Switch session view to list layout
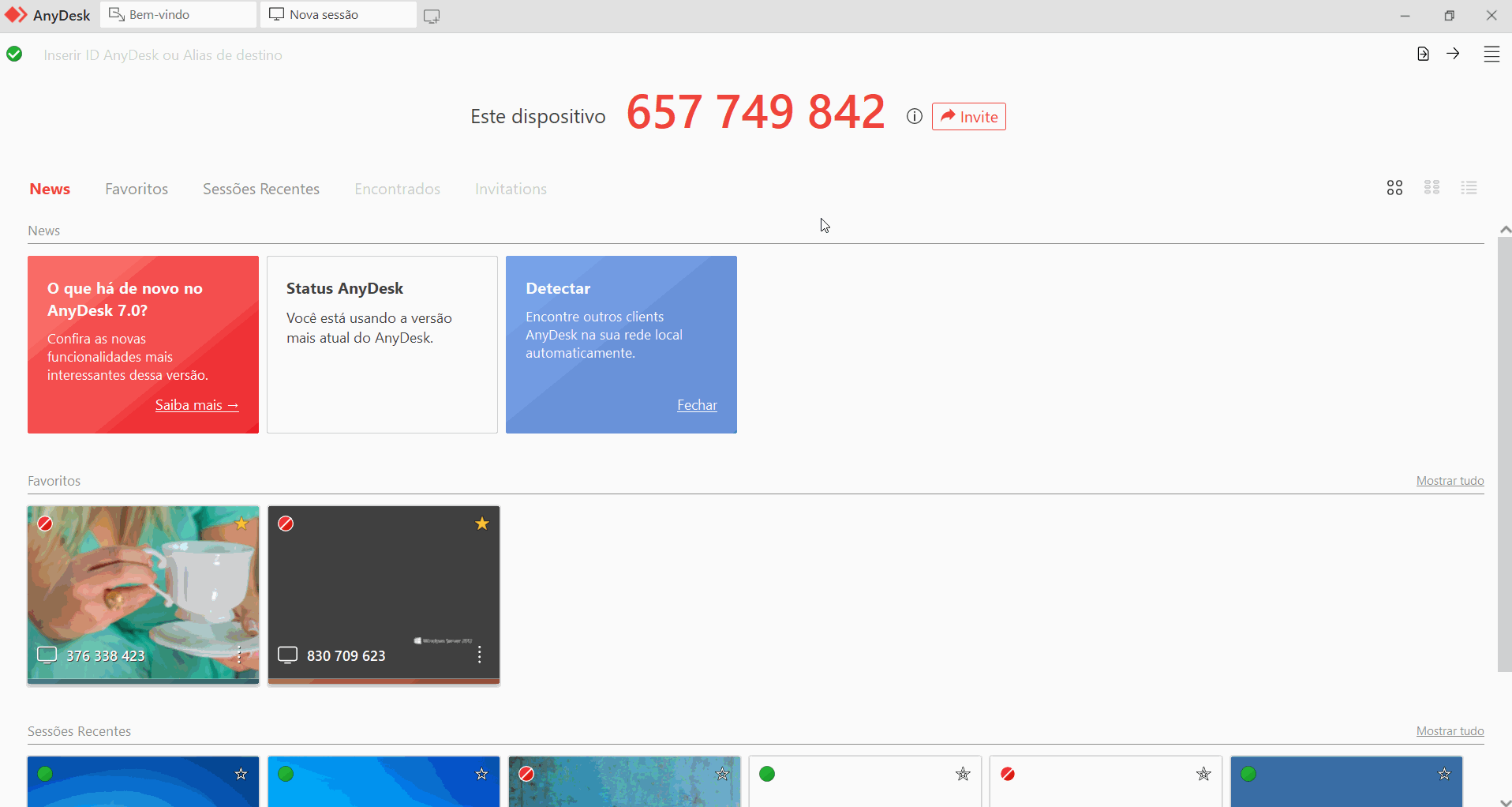Screen dimensions: 1512x807 (x=1469, y=187)
